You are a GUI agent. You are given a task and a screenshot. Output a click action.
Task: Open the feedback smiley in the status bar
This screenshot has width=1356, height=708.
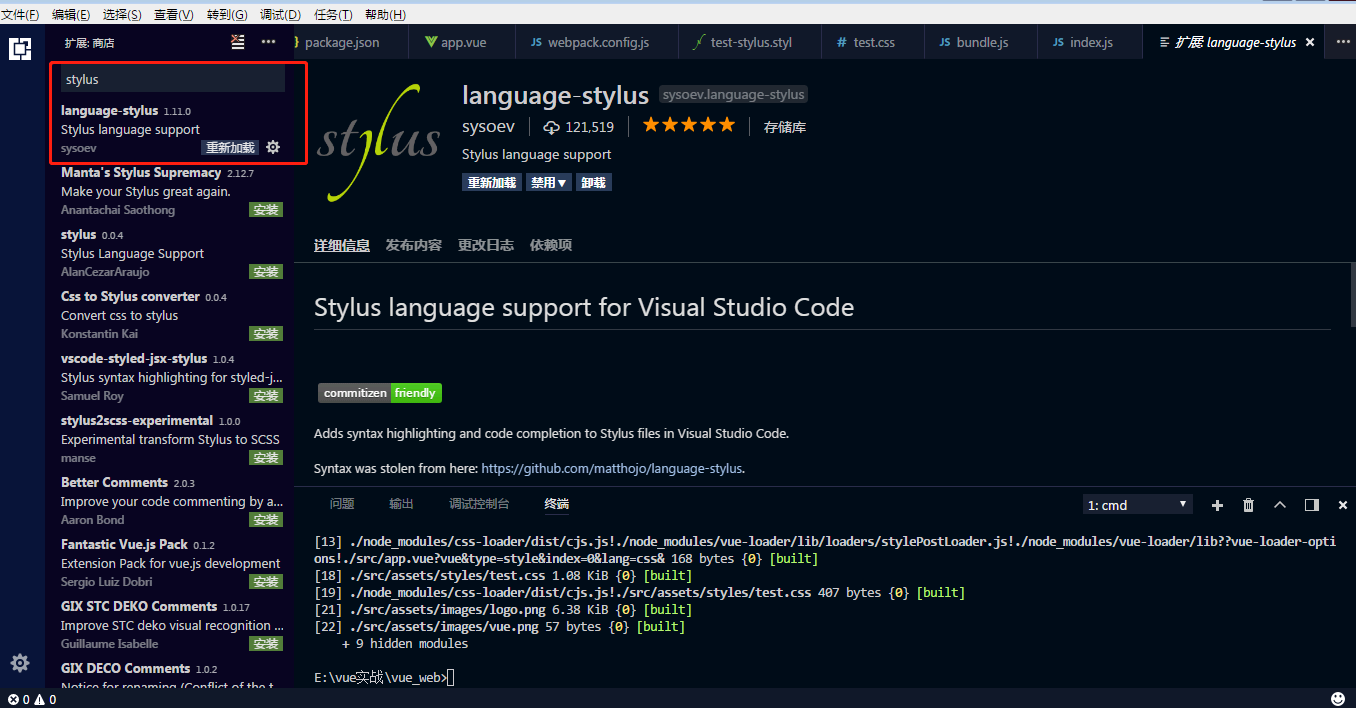(1337, 699)
